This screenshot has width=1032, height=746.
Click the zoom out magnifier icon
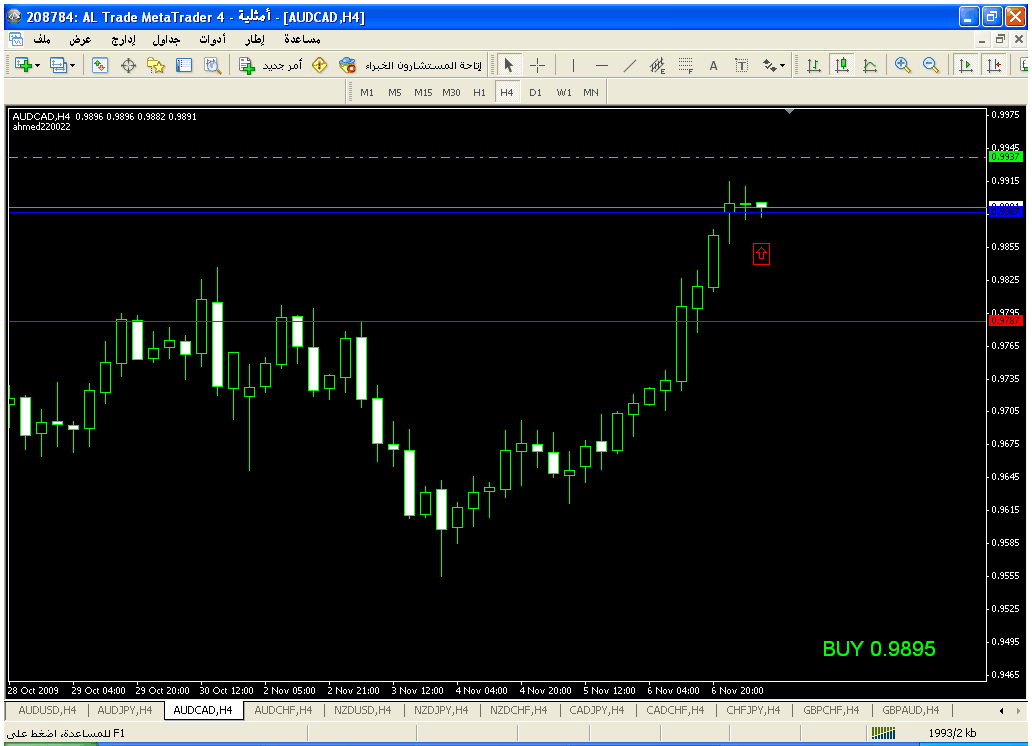pos(931,65)
